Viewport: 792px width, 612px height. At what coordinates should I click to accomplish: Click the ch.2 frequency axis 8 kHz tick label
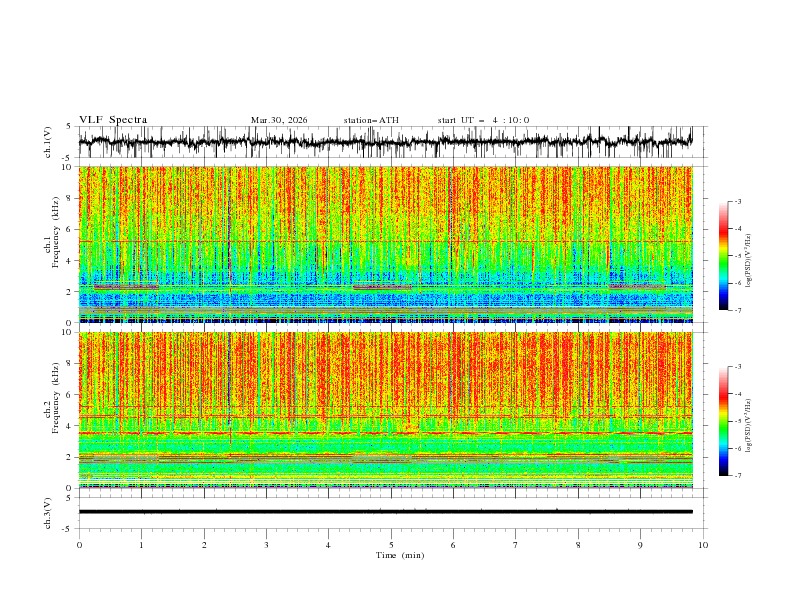pyautogui.click(x=69, y=364)
